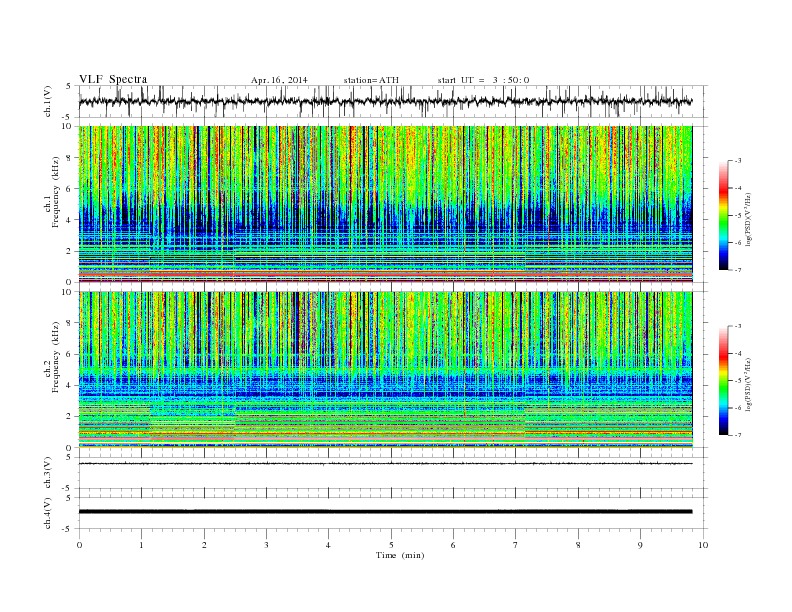Click the "-3" tick of the upper colorbar

pyautogui.click(x=738, y=161)
